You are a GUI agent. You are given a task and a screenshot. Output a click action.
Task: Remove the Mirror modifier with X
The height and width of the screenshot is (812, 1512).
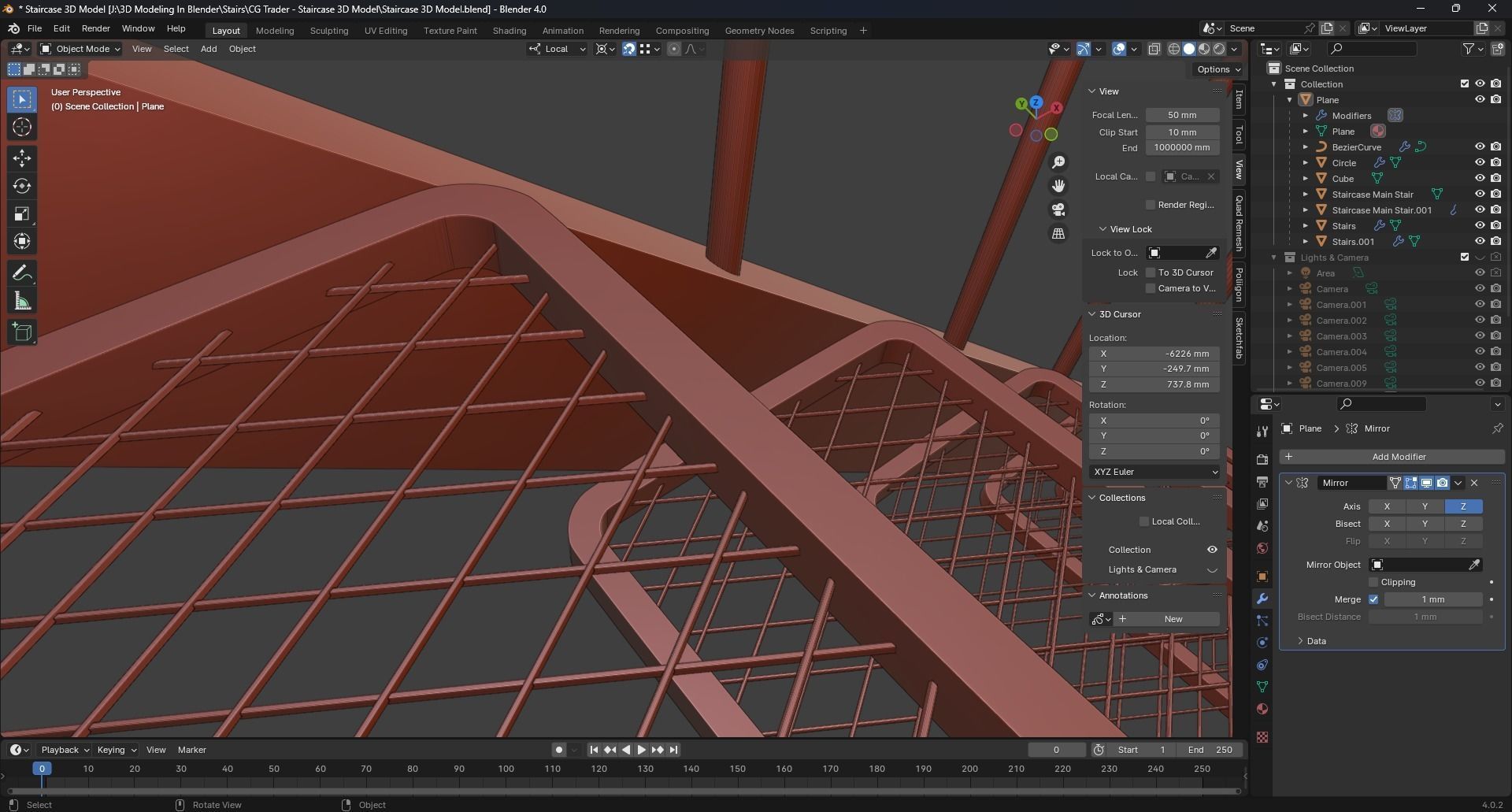(x=1474, y=483)
